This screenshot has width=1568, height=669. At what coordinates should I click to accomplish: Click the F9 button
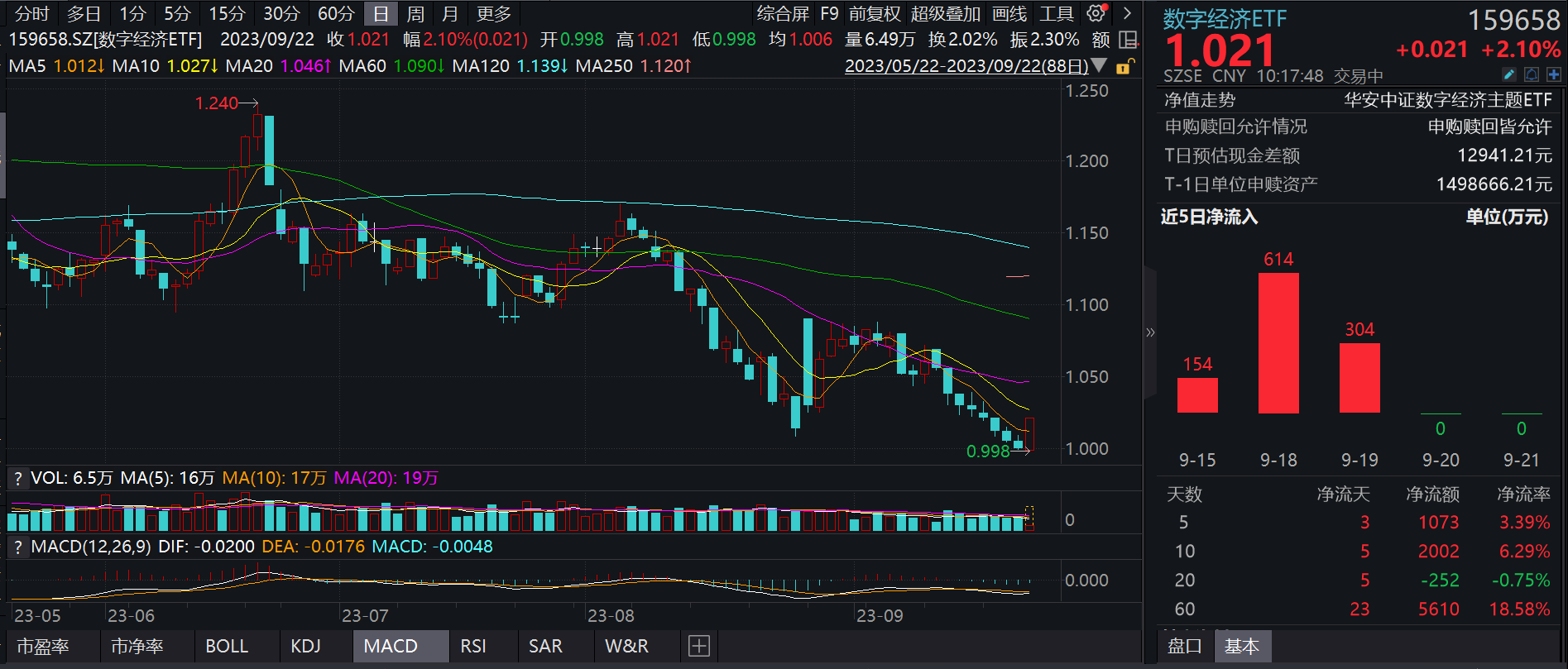[829, 14]
